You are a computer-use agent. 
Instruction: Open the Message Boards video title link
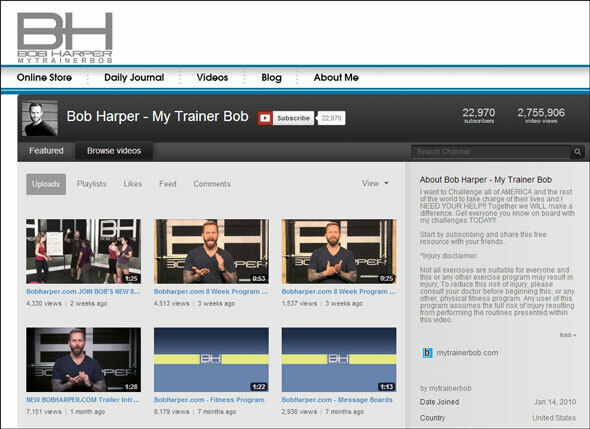(x=337, y=400)
